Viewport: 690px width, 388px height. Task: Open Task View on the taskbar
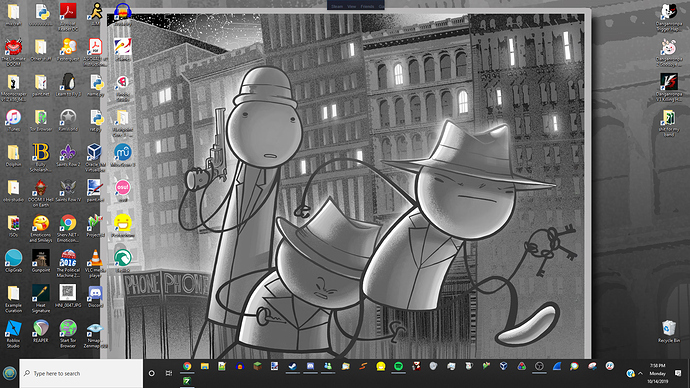point(169,373)
